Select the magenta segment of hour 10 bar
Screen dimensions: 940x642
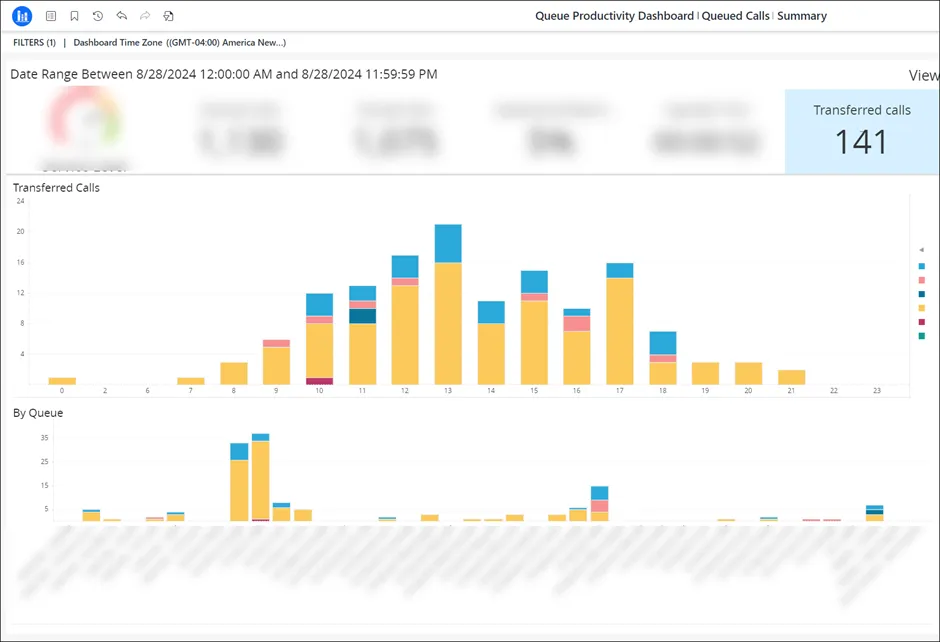click(x=320, y=381)
